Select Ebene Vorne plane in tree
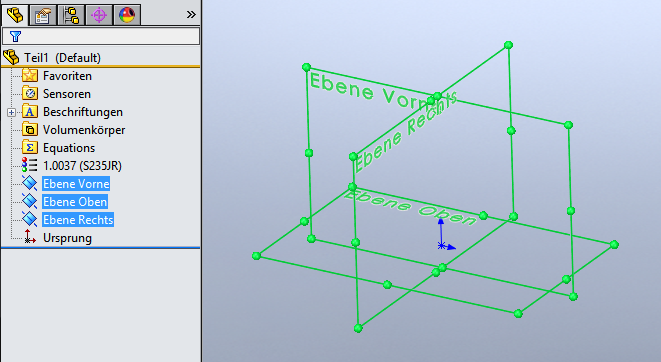Screen dimensions: 661x362 [x=76, y=184]
